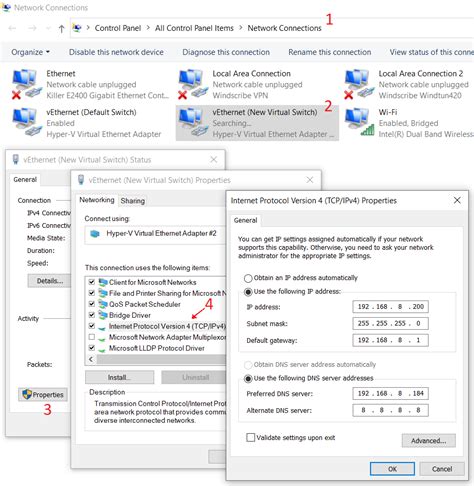
Task: Click the QoS Packet Scheduler item icon
Action: point(103,304)
